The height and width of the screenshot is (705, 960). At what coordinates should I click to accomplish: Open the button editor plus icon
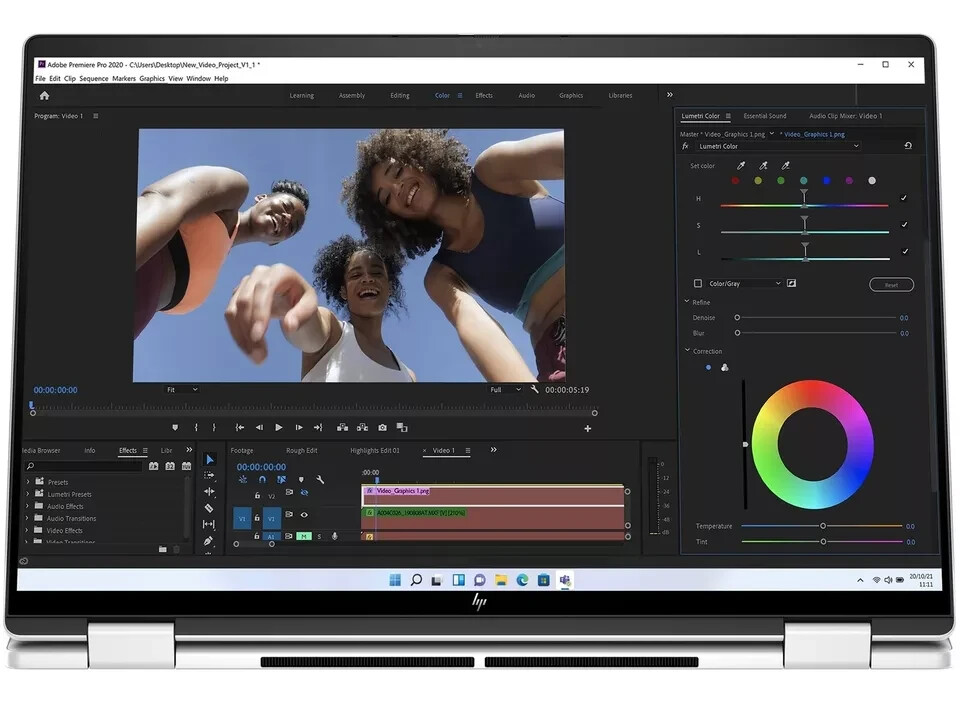588,428
